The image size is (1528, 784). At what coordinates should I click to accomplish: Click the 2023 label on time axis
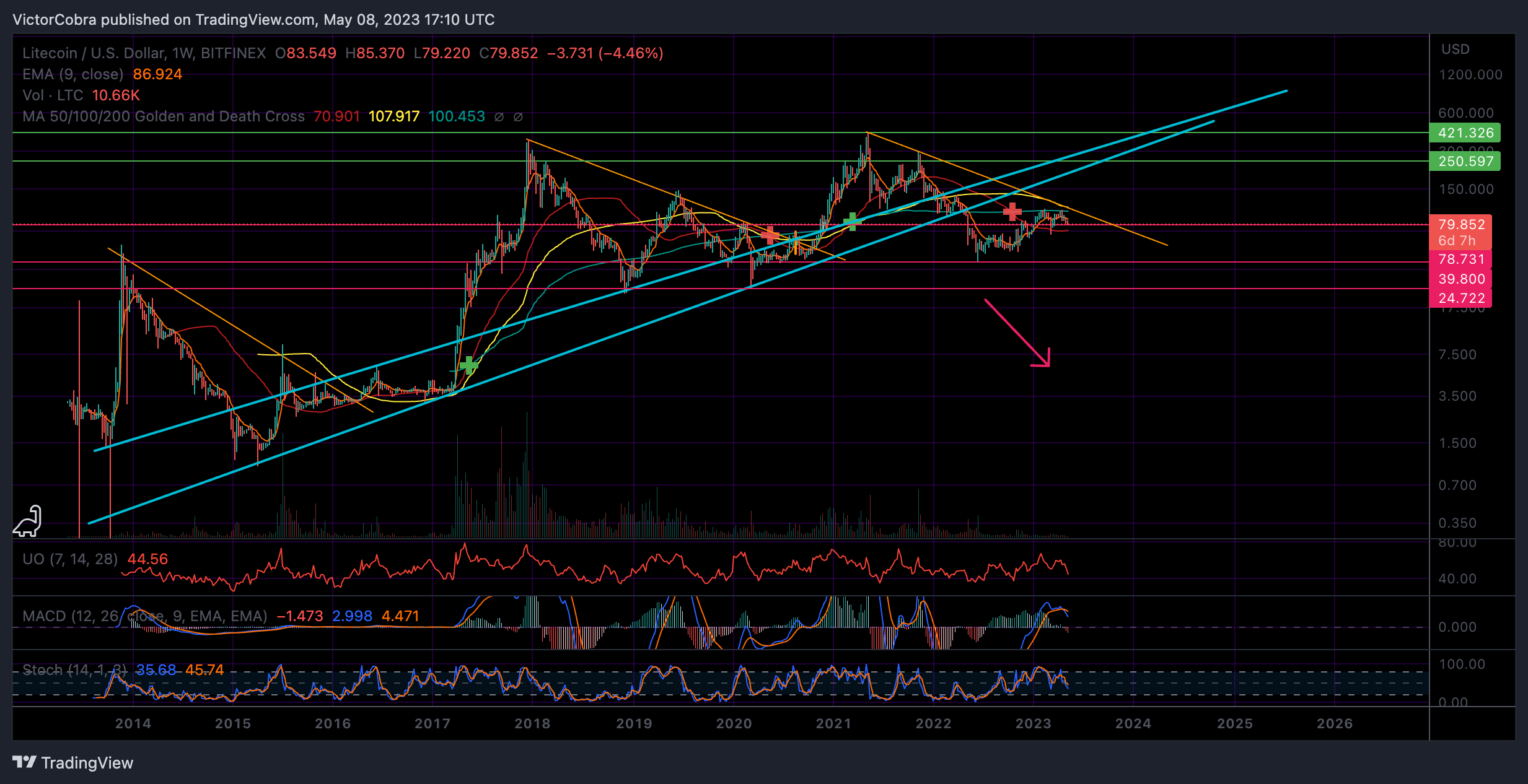coord(1034,724)
